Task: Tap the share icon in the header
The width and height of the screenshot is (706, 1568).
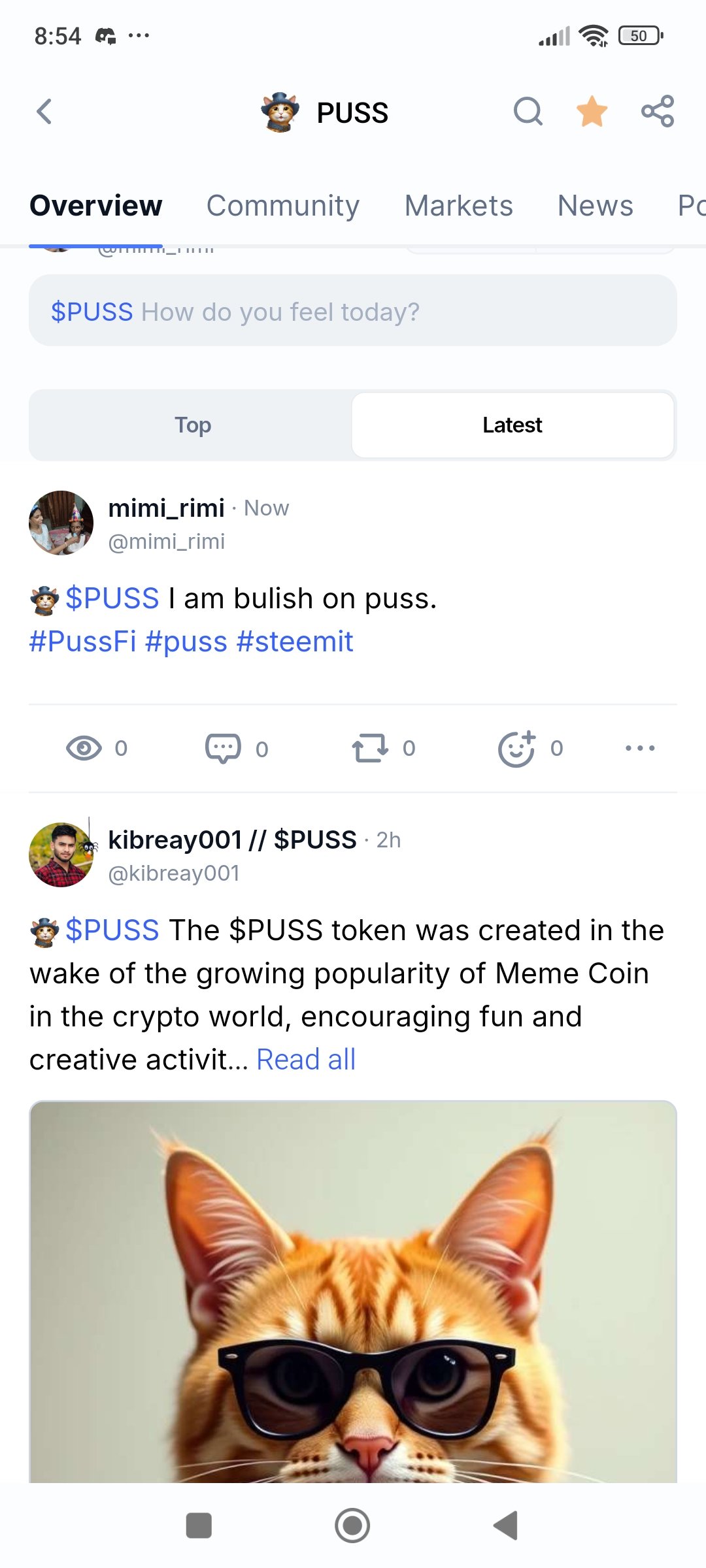Action: [658, 111]
